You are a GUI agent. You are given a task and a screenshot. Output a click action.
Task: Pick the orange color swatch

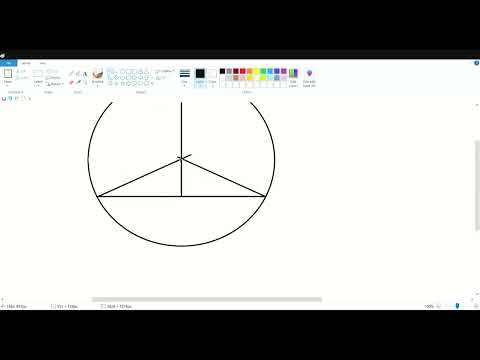[250, 71]
